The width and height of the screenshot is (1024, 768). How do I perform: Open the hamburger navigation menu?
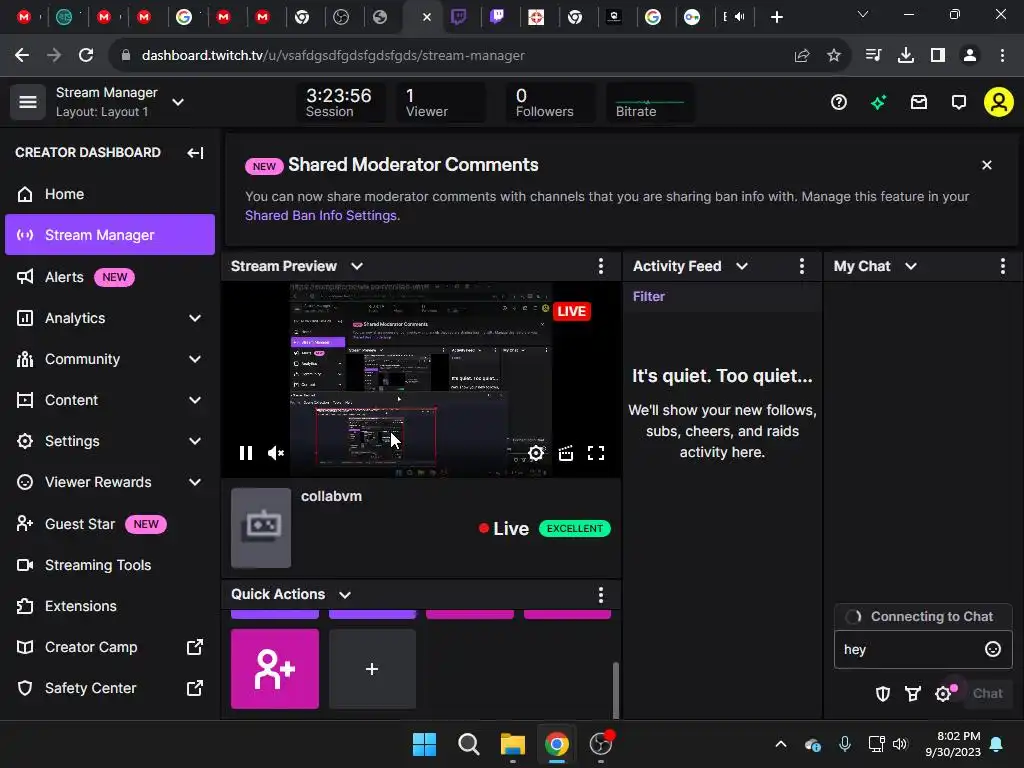27,102
